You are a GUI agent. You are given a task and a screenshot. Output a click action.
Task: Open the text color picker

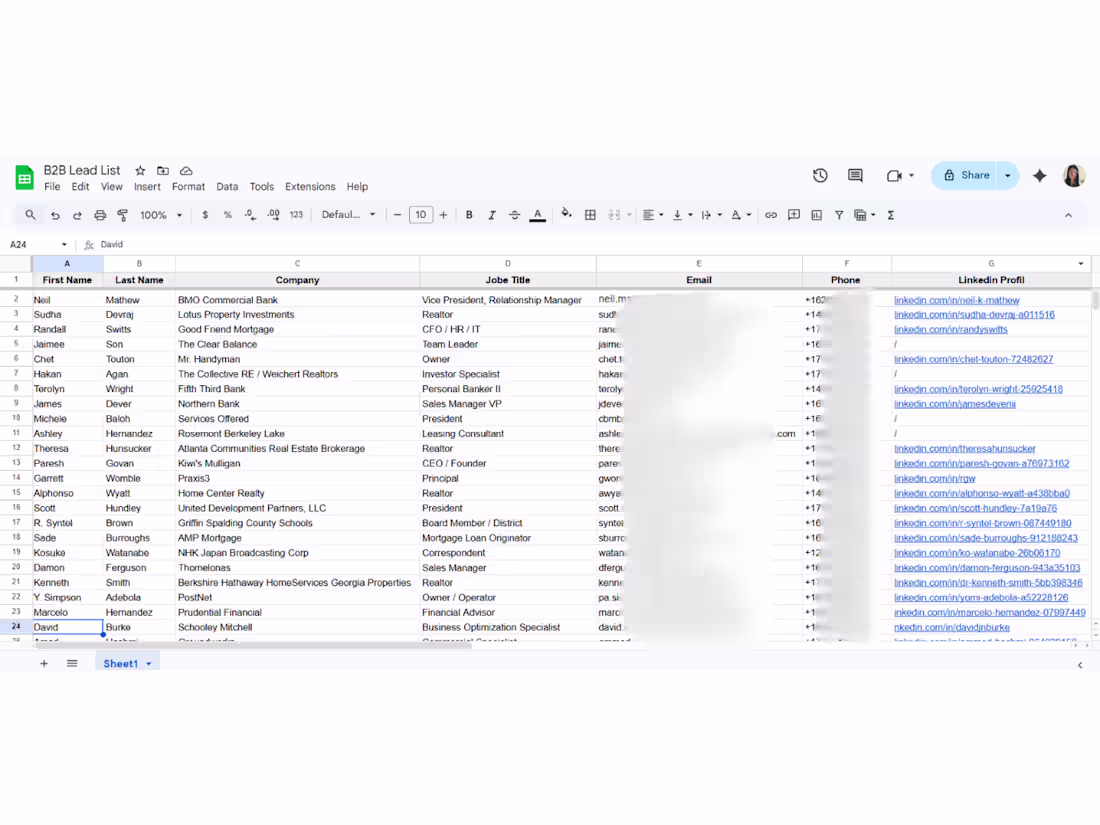[537, 215]
